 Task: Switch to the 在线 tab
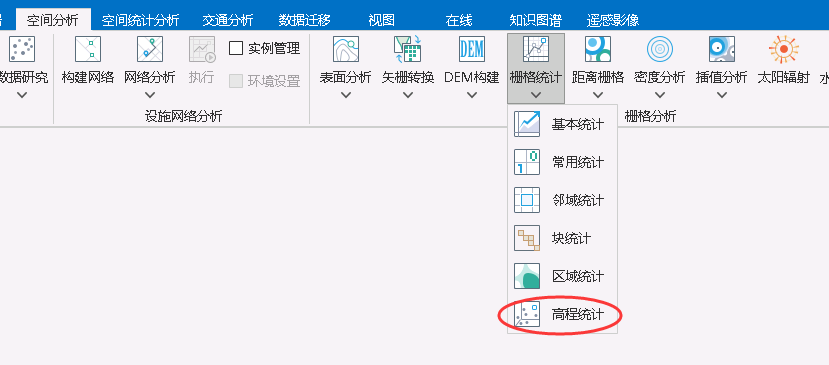tap(459, 20)
